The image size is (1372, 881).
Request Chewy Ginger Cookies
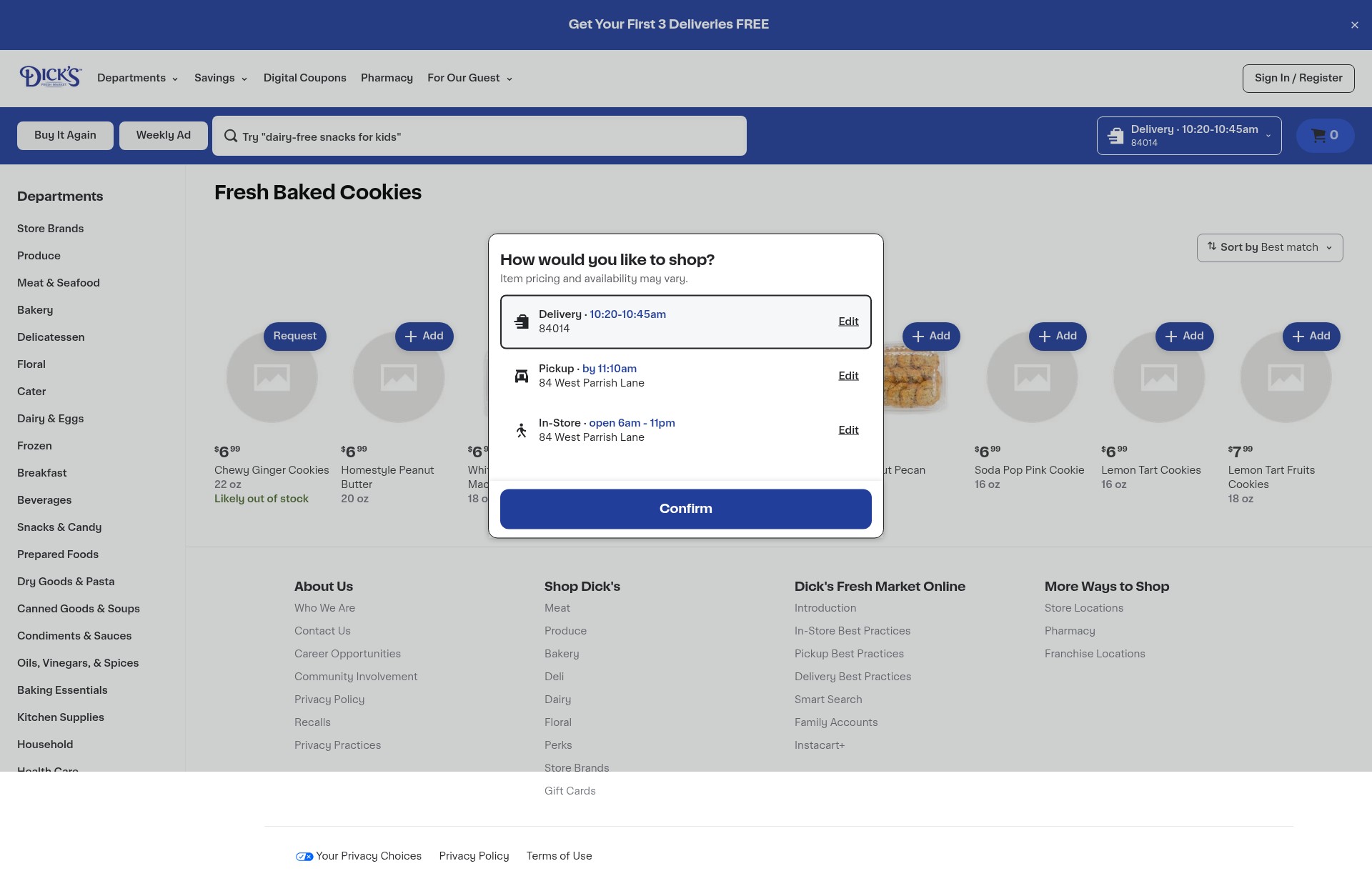point(295,336)
